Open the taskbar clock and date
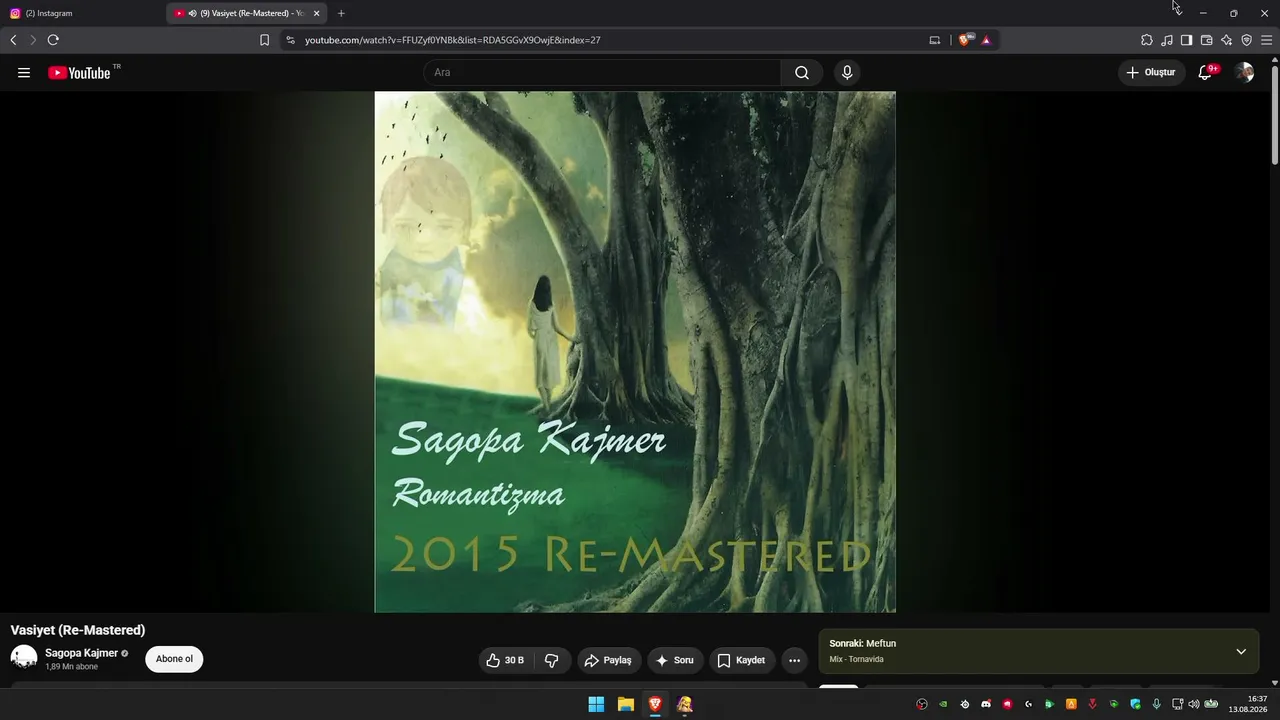1280x720 pixels. 1248,704
